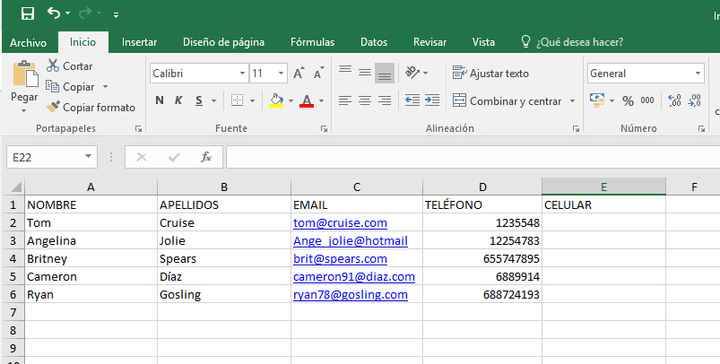The height and width of the screenshot is (364, 720).
Task: Expand the Copiar dropdown arrow
Action: click(105, 87)
